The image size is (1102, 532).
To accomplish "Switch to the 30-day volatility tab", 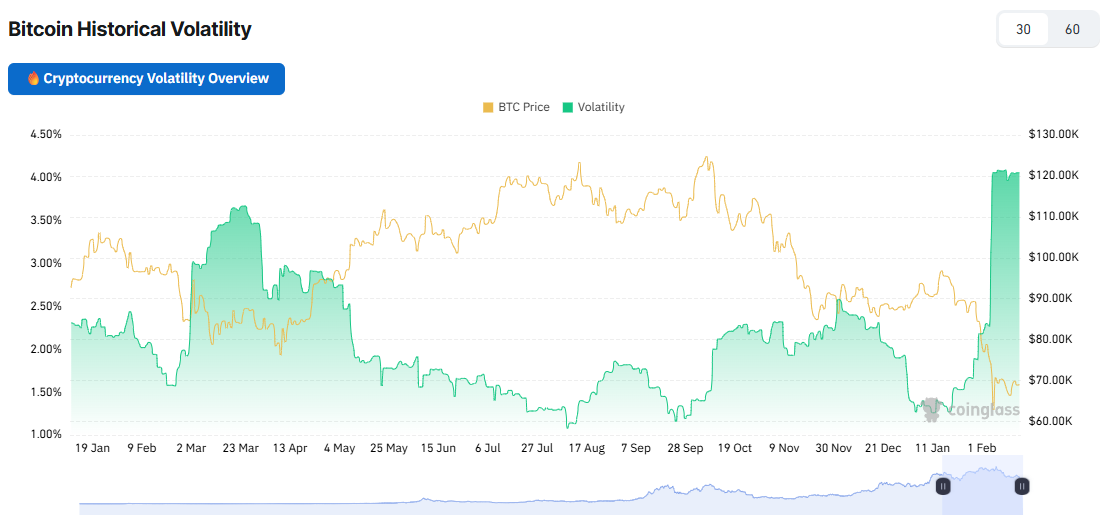I will click(x=1023, y=29).
